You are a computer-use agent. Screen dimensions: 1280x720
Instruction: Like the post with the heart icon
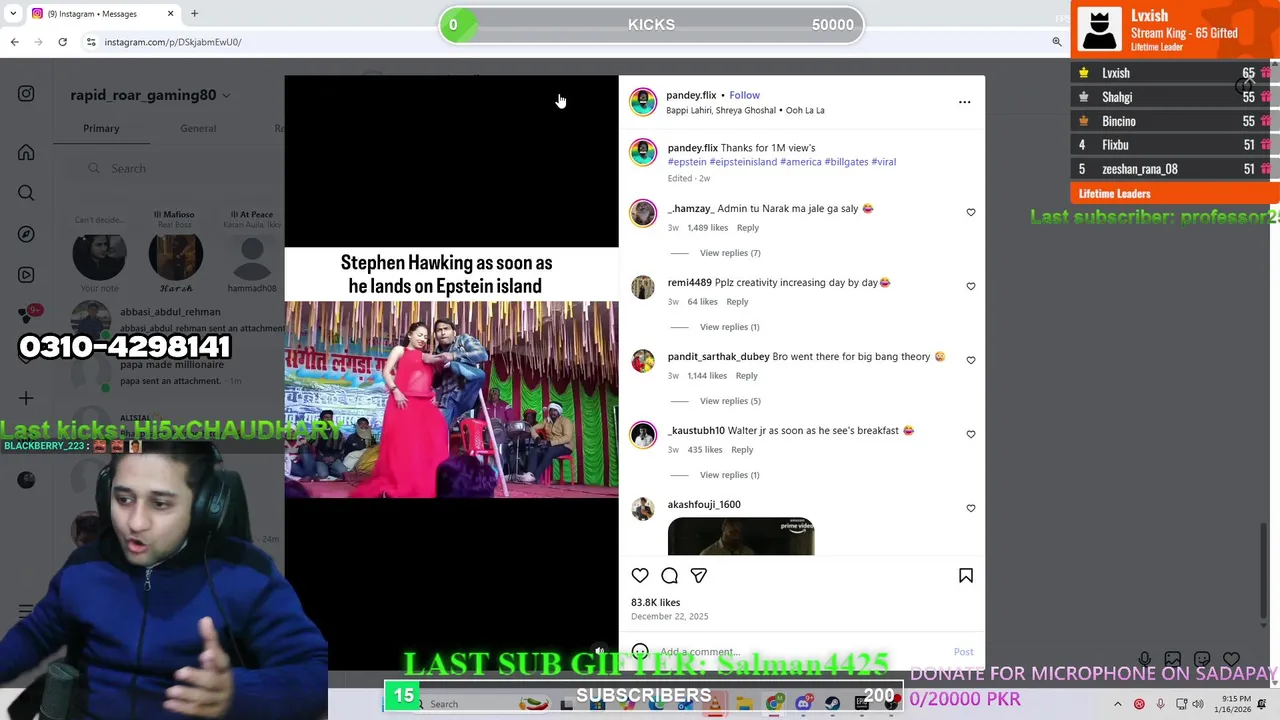click(640, 575)
